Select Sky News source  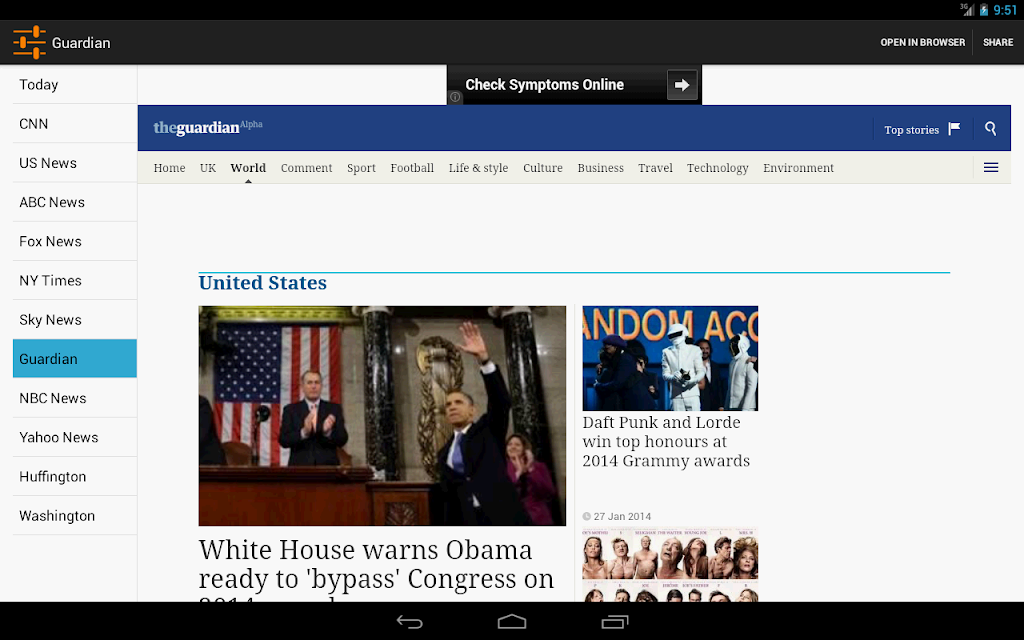(74, 319)
